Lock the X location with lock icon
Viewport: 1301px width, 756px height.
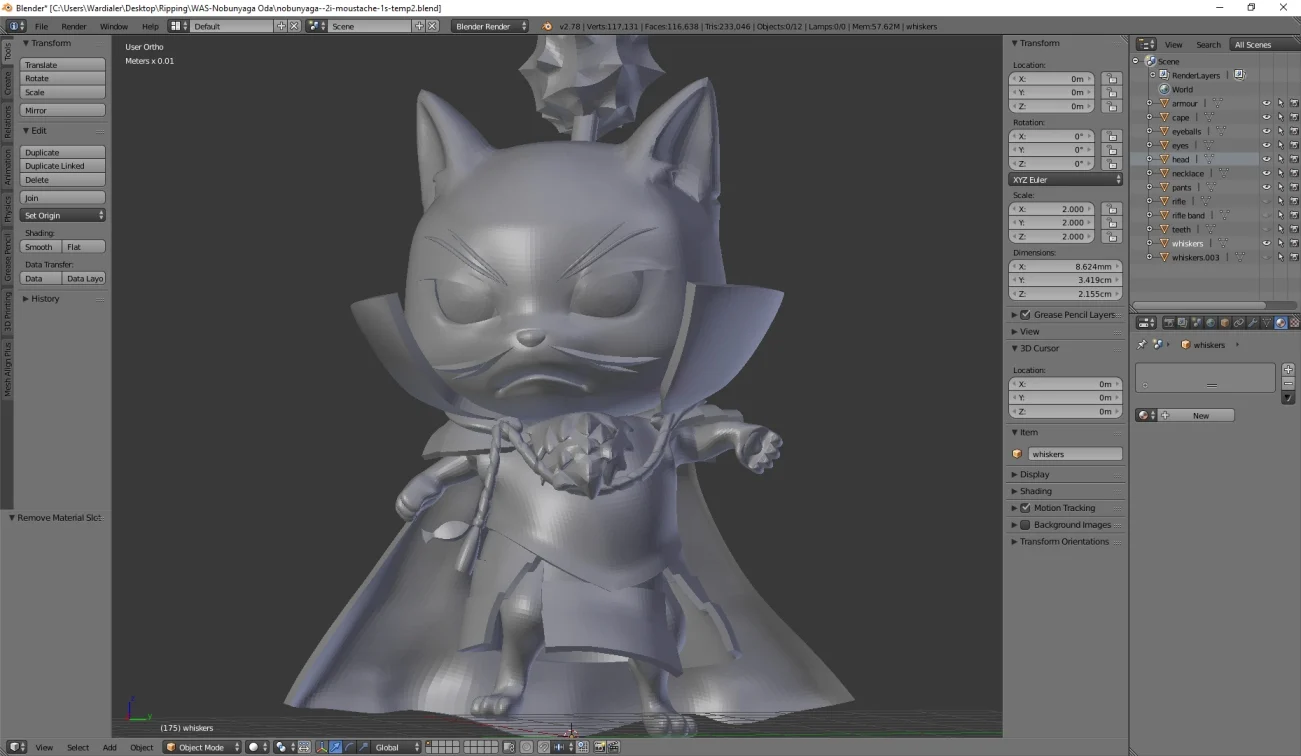click(1111, 79)
